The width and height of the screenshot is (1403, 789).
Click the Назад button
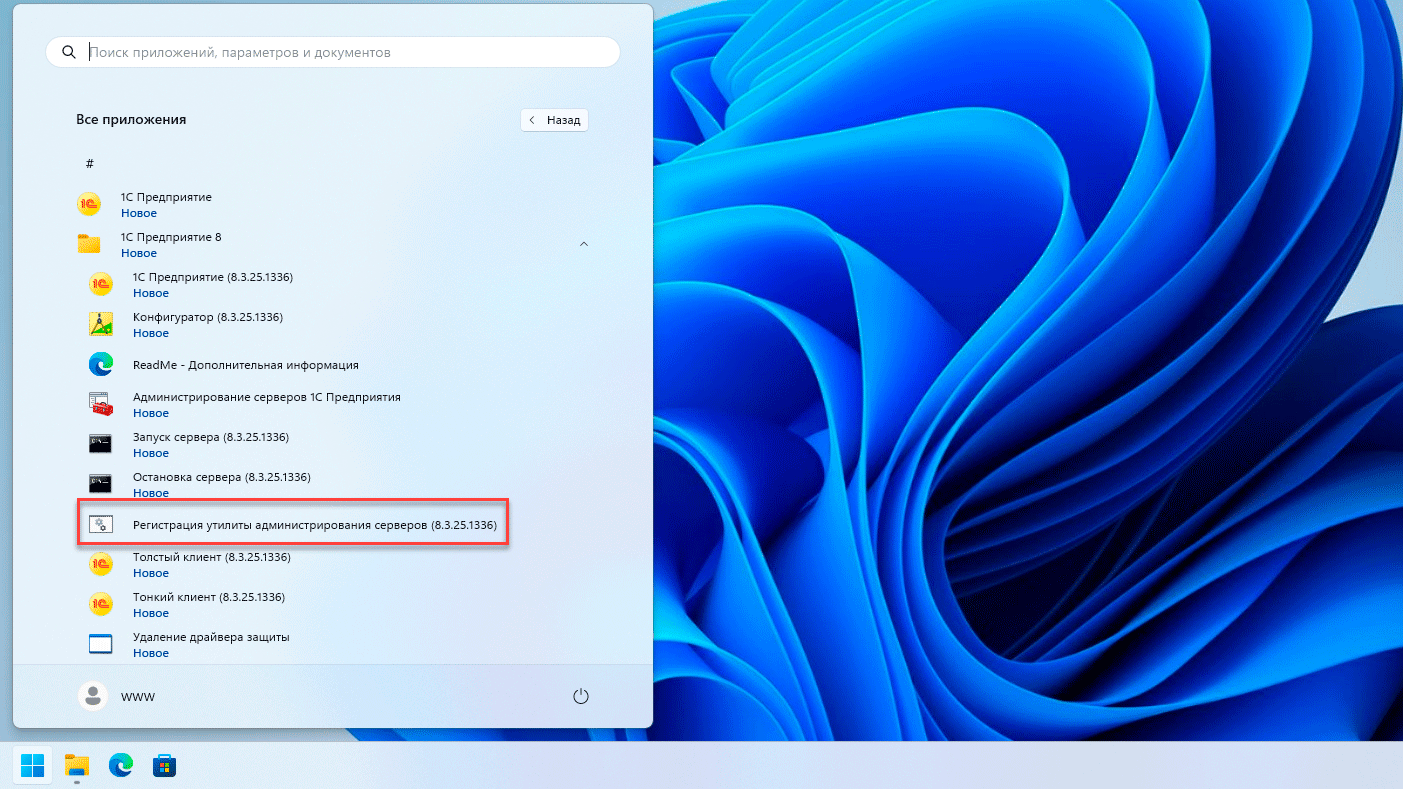555,120
